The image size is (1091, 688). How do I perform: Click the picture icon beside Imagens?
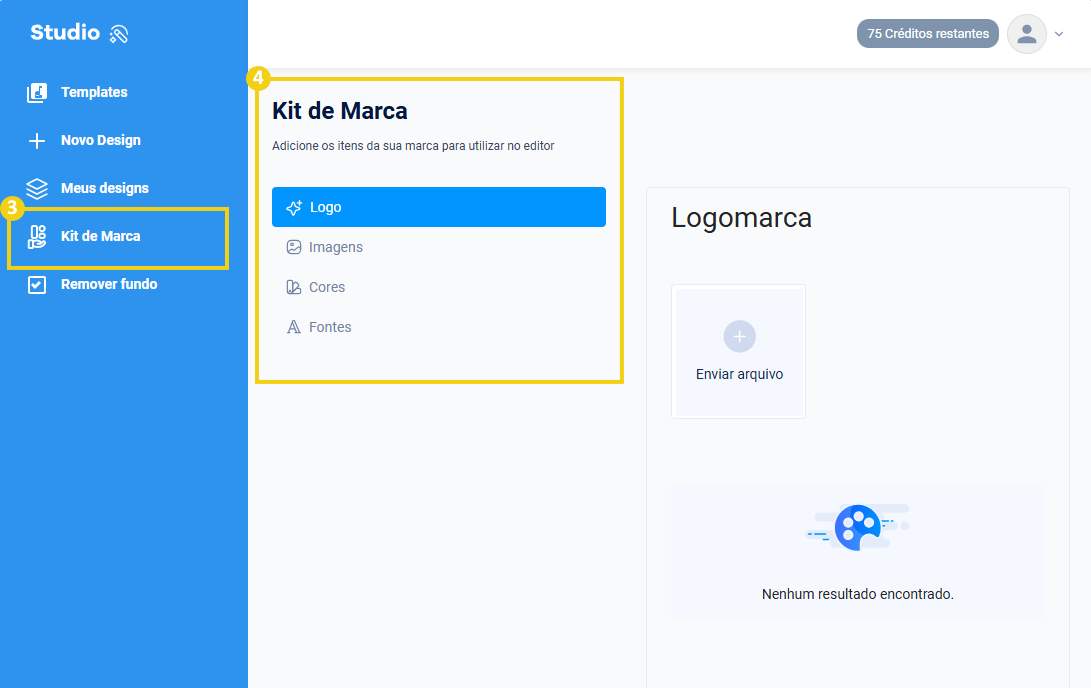pos(294,247)
